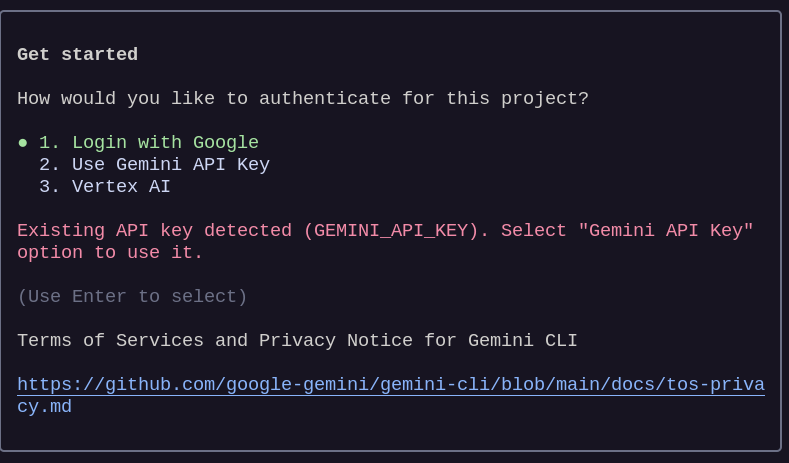Click Gemini CLI in the terms line
Viewport: 789px width, 463px height.
click(x=522, y=341)
